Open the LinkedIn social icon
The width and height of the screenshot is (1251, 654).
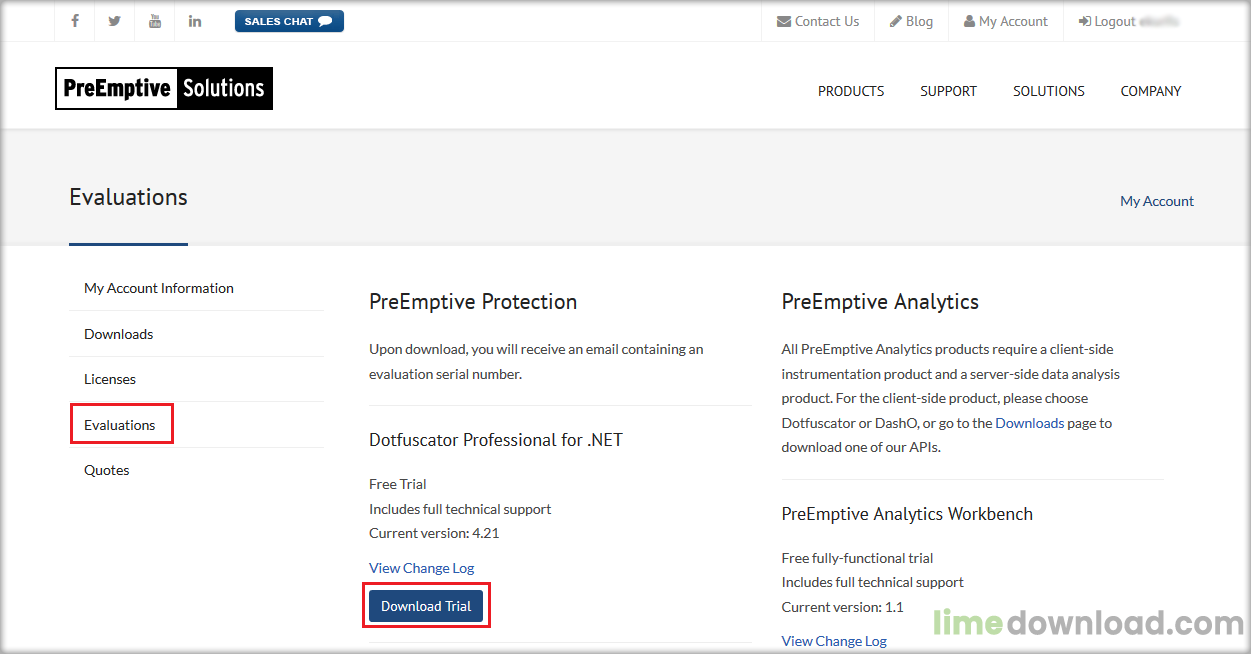click(x=195, y=21)
